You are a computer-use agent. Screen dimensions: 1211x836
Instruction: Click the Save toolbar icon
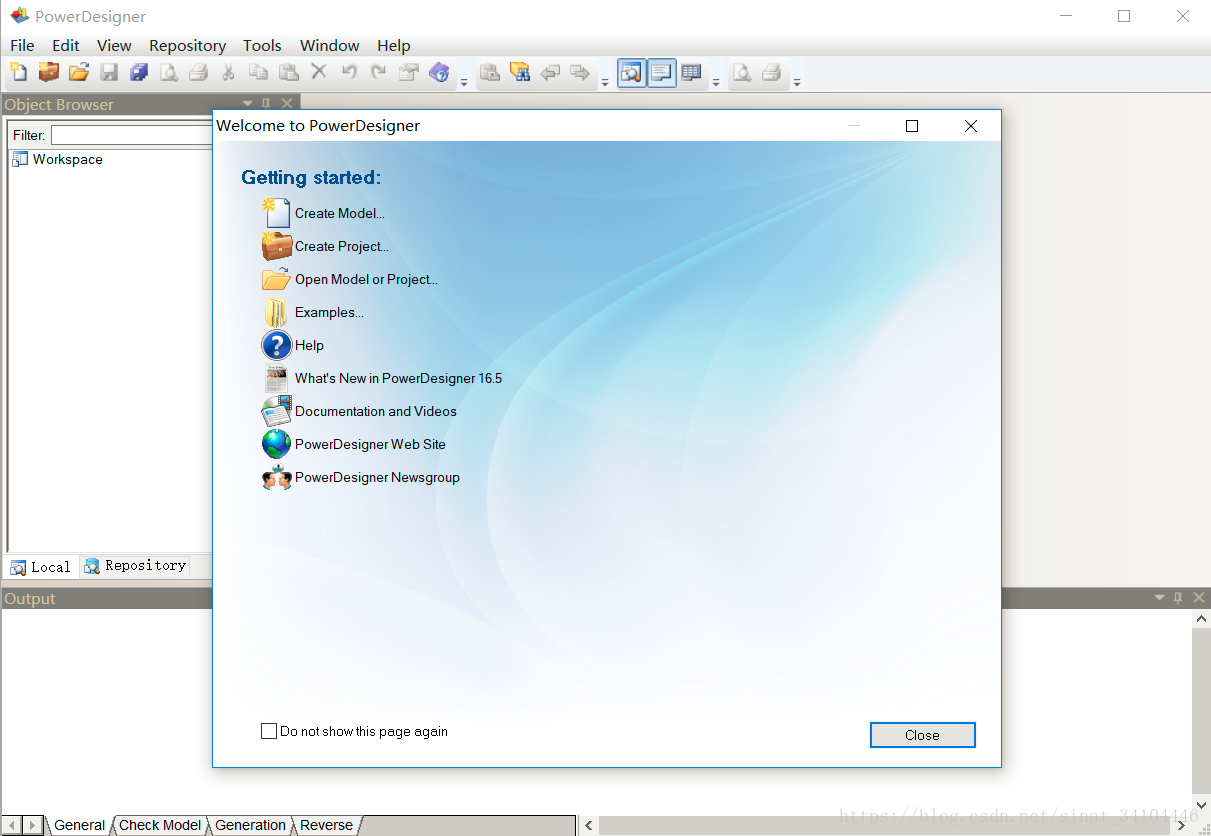point(109,72)
